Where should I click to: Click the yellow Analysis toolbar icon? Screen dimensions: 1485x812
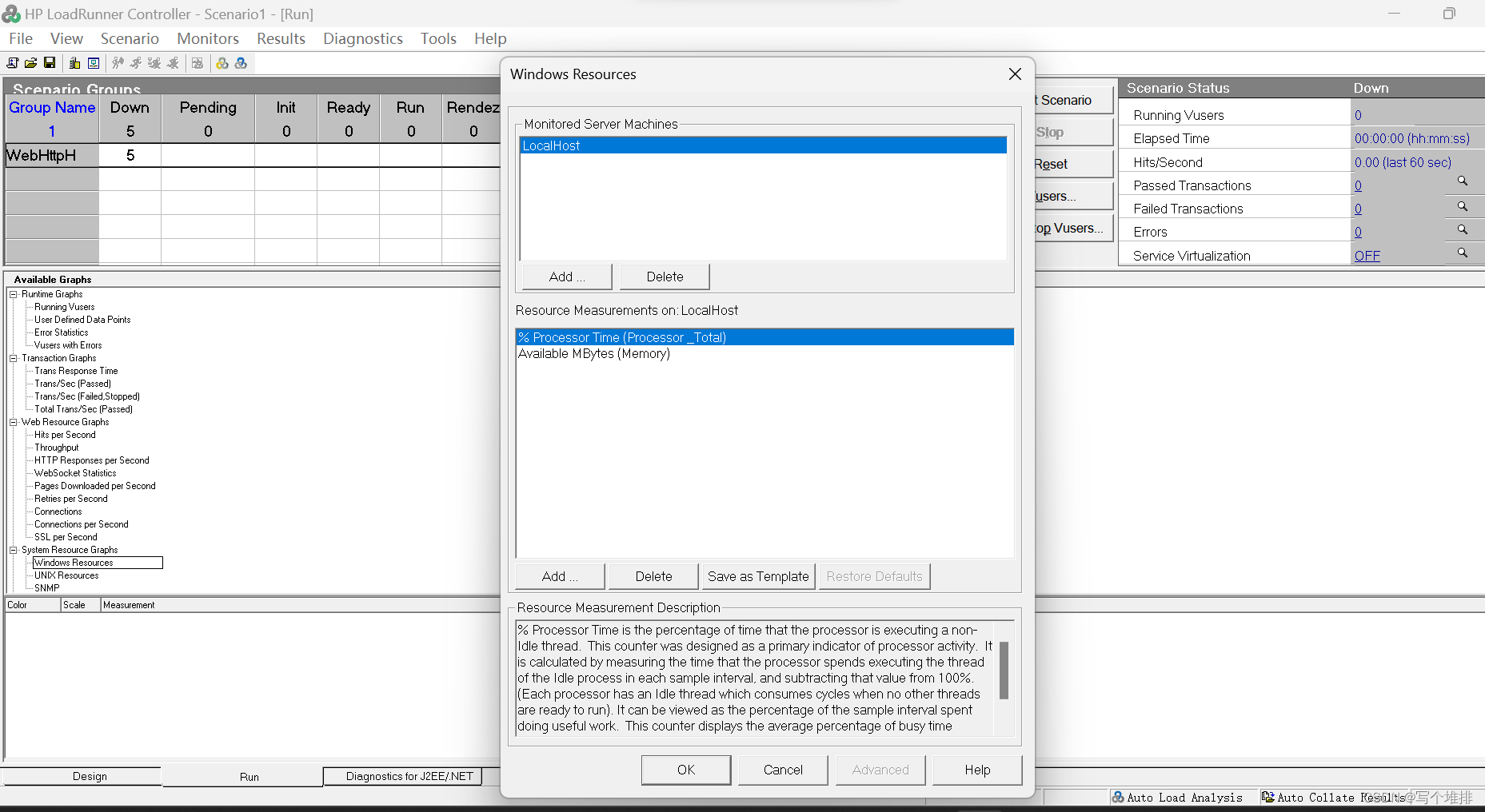222,63
